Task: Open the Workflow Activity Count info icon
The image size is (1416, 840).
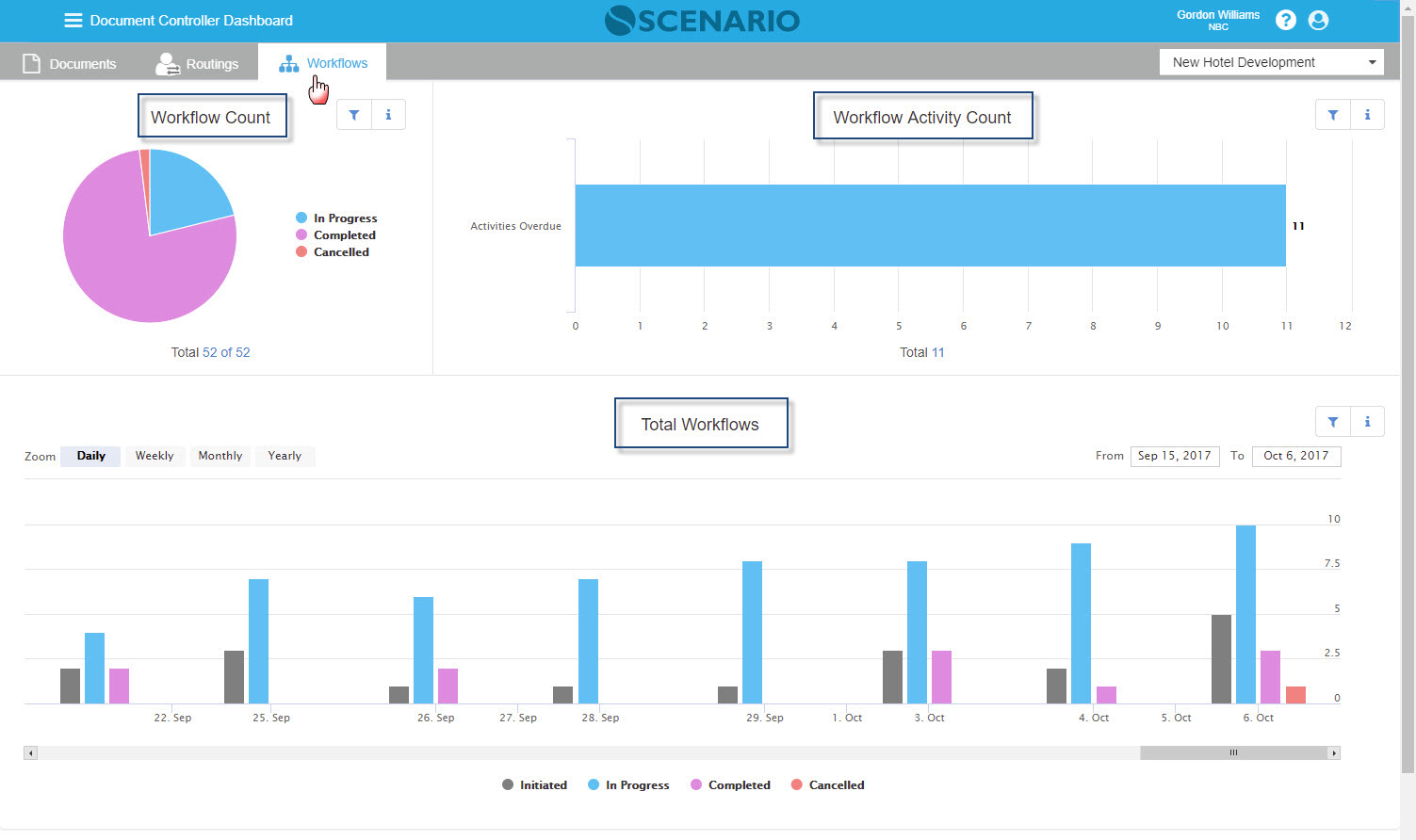Action: pyautogui.click(x=1367, y=115)
